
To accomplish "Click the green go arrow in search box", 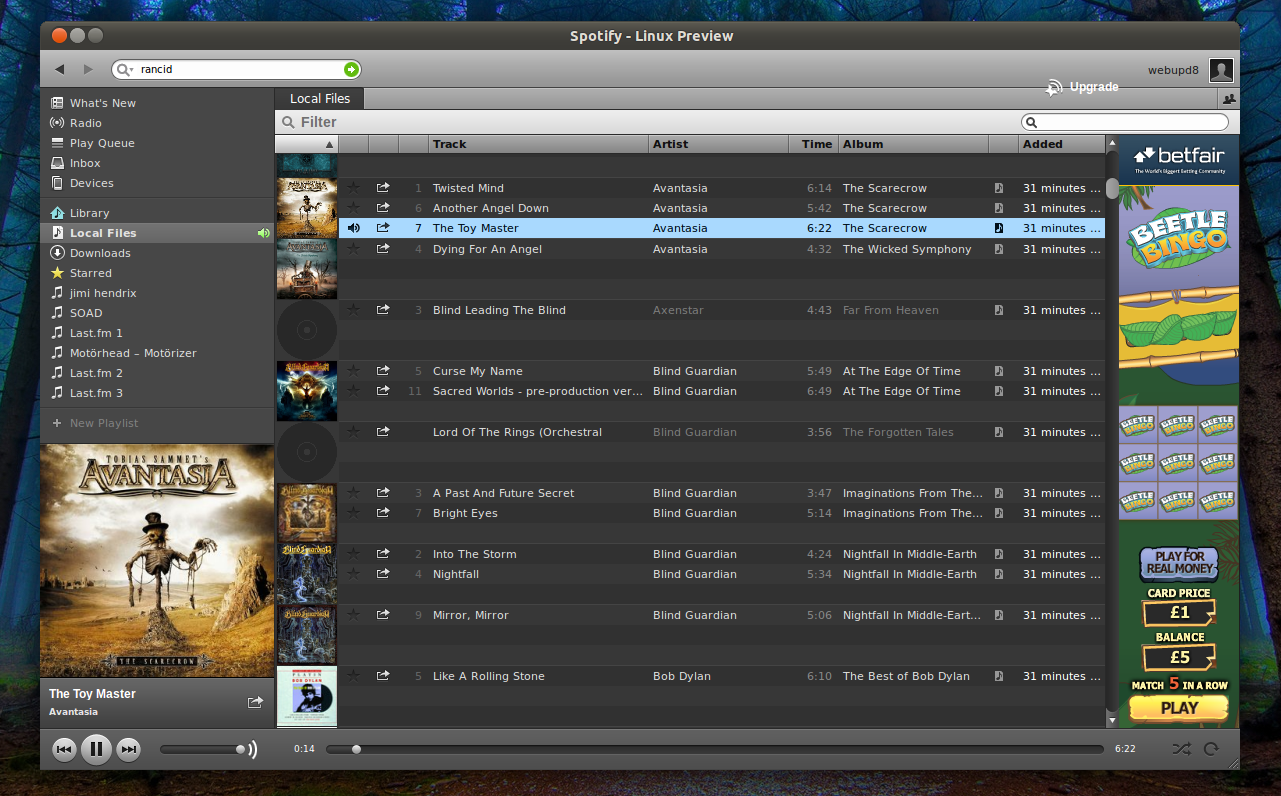I will 351,69.
